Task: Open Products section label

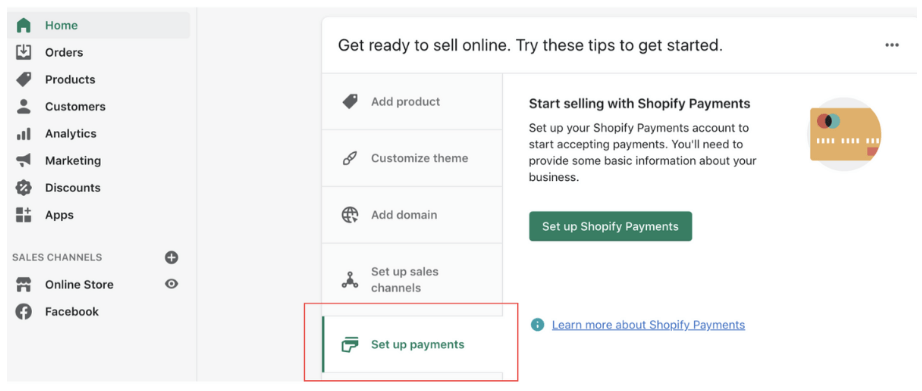Action: (70, 79)
